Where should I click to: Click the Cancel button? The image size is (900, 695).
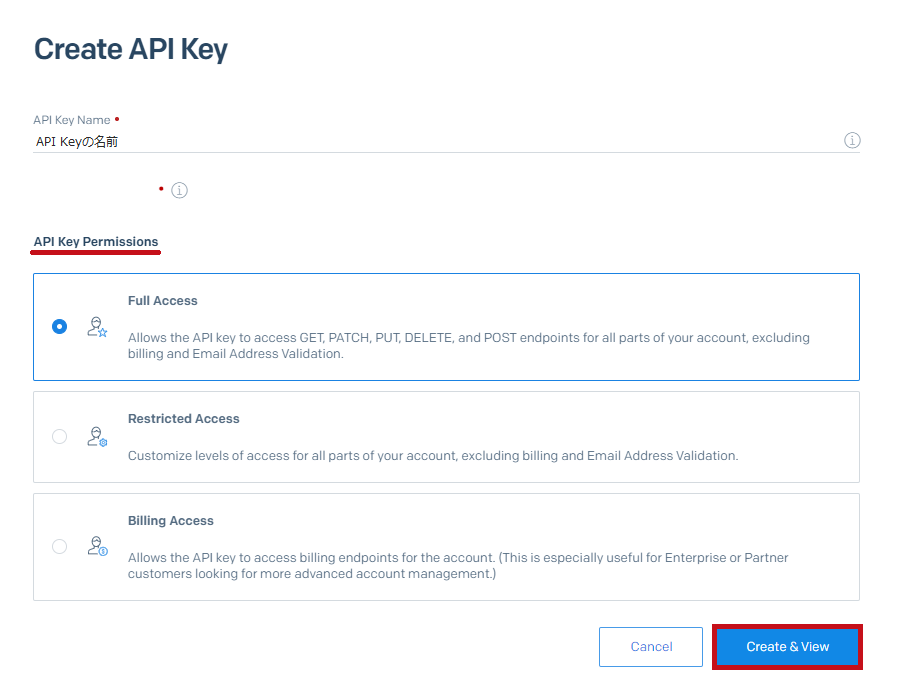point(651,647)
